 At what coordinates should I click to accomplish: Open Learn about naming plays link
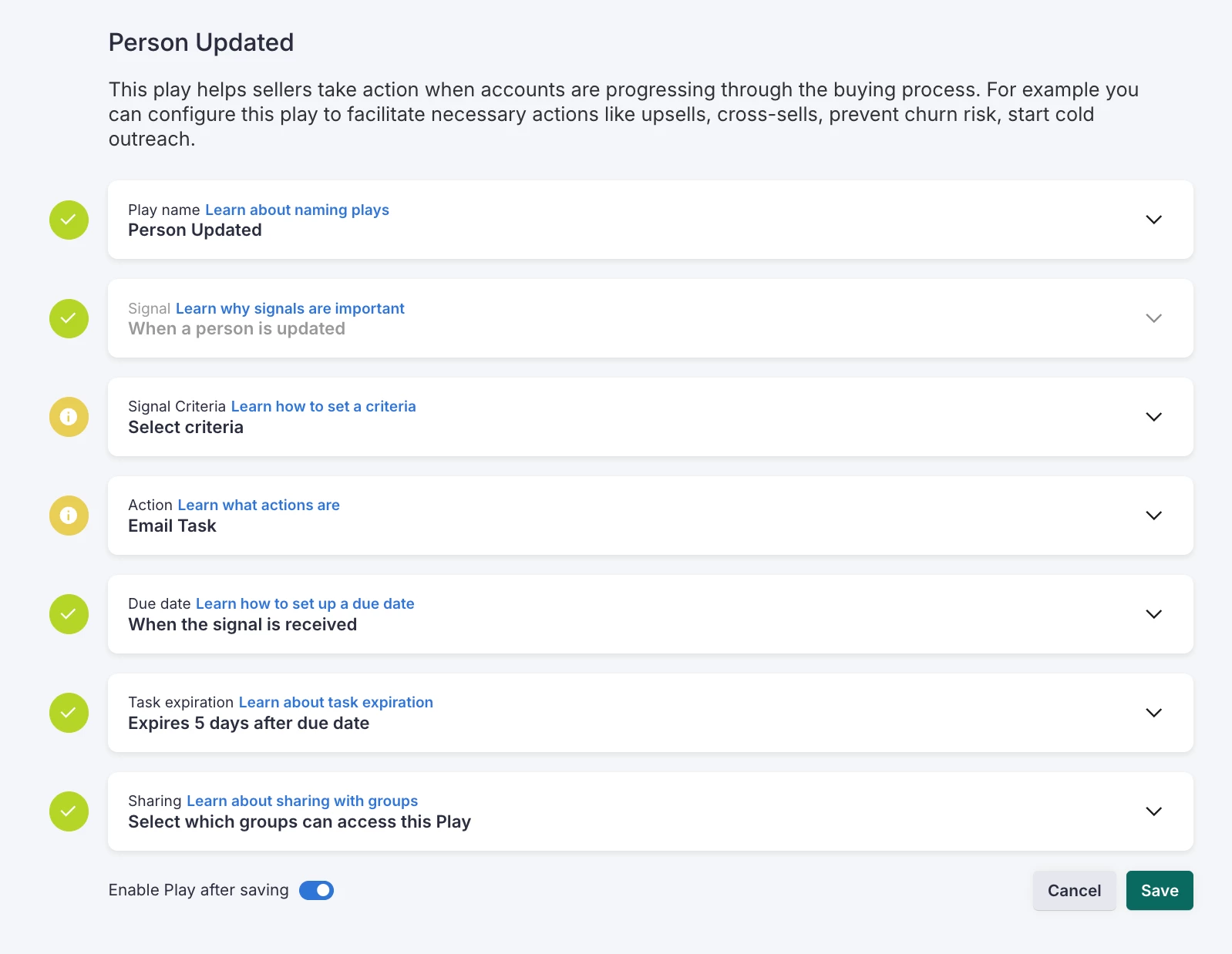tap(297, 210)
